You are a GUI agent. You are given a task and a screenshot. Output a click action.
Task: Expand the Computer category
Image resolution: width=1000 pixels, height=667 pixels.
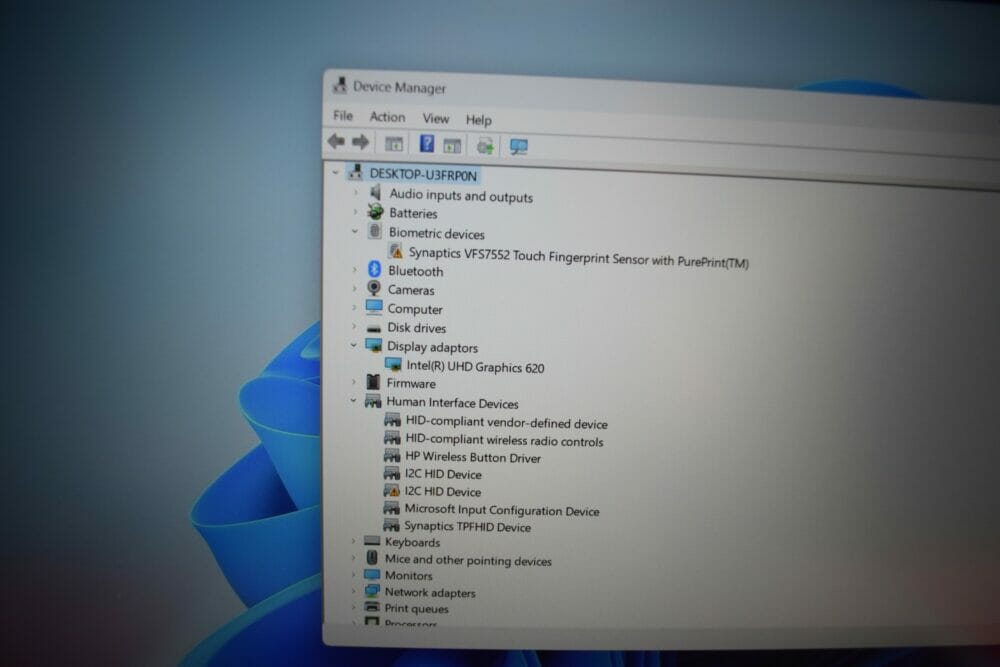point(355,307)
